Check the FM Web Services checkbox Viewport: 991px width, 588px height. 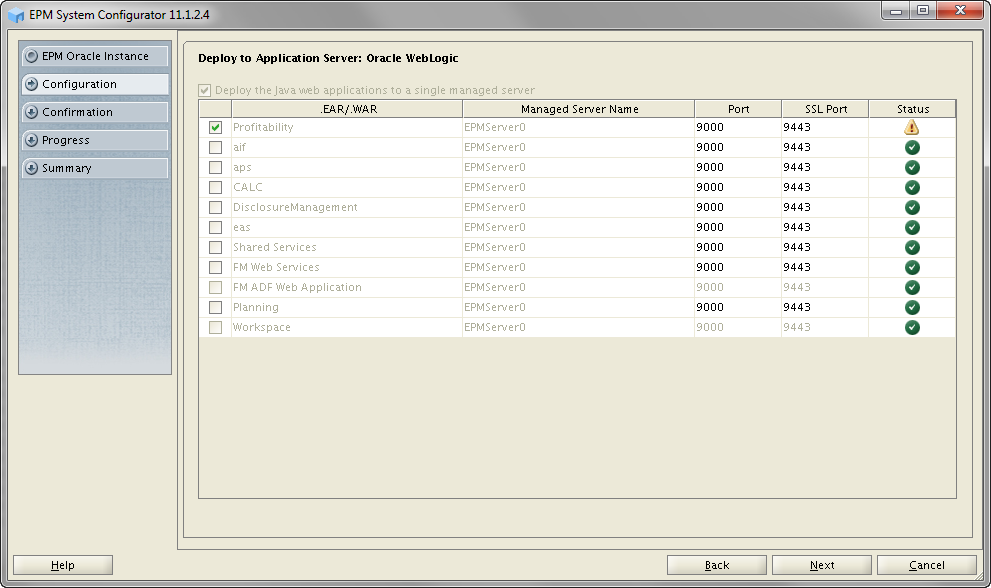(216, 267)
